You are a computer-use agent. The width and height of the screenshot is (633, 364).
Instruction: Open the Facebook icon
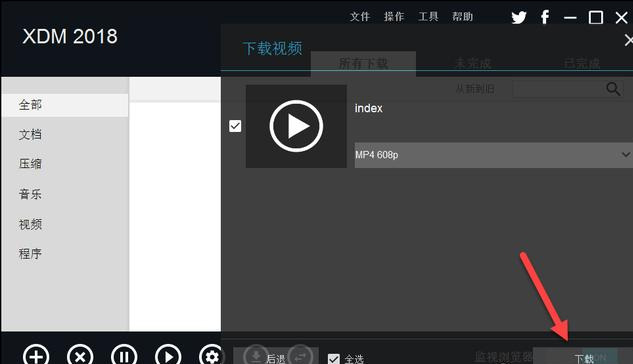point(545,17)
